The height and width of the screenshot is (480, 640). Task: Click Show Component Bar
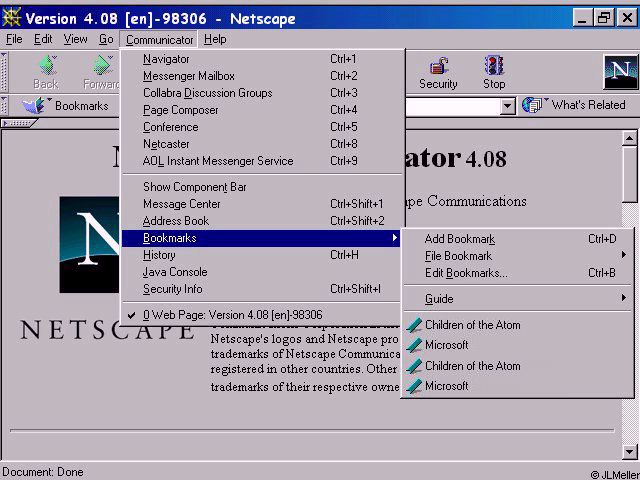(x=261, y=187)
